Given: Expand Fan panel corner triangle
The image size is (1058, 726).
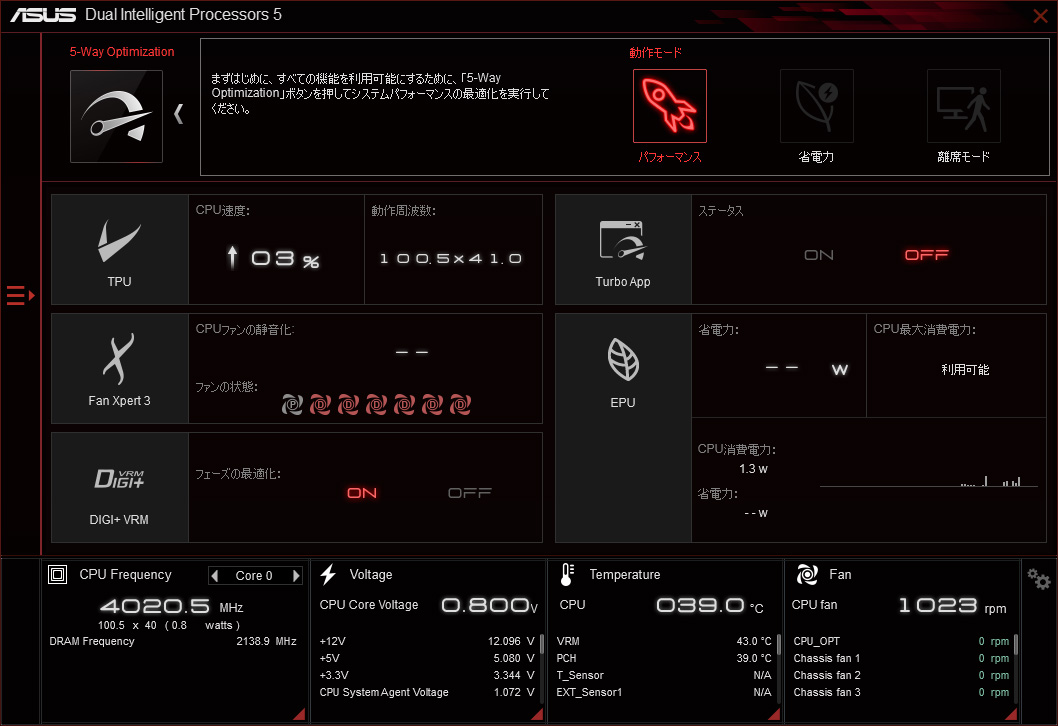Looking at the screenshot, I should 1011,714.
